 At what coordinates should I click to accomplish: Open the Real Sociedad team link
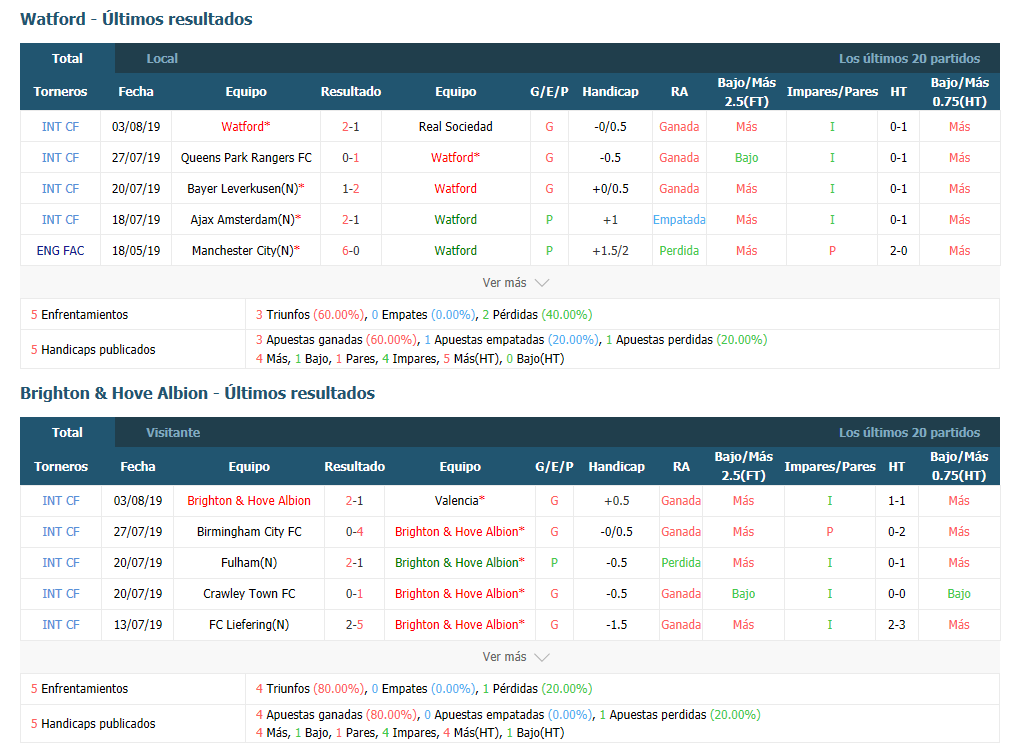coord(455,127)
